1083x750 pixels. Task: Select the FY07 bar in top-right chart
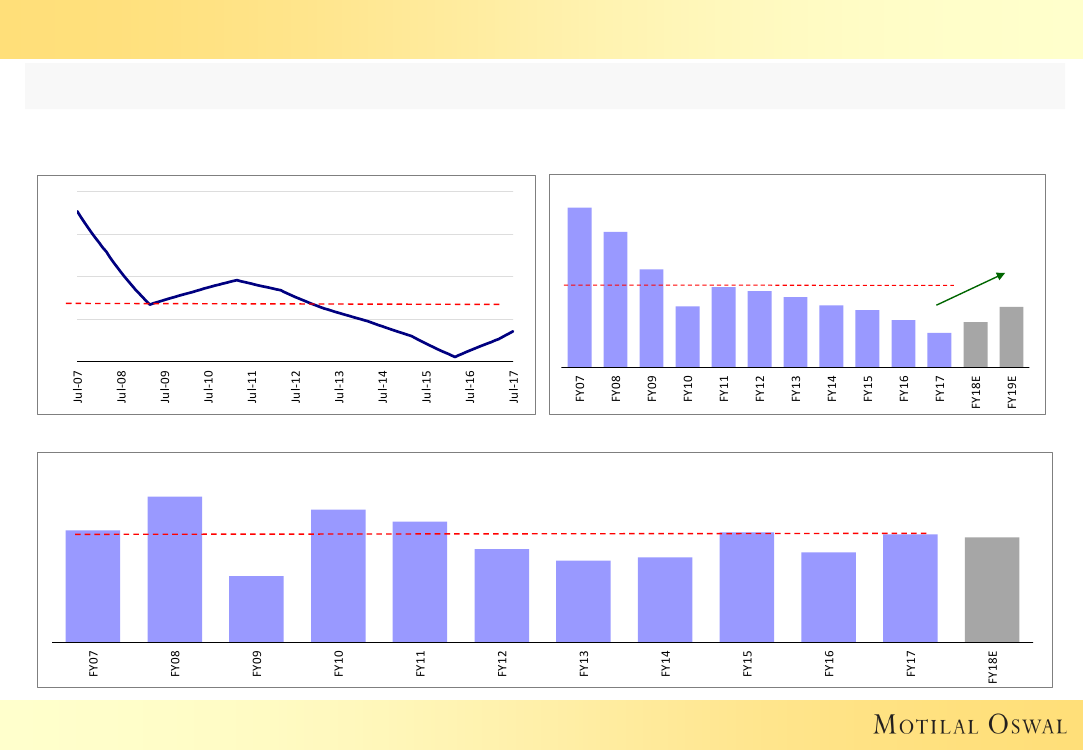click(579, 287)
